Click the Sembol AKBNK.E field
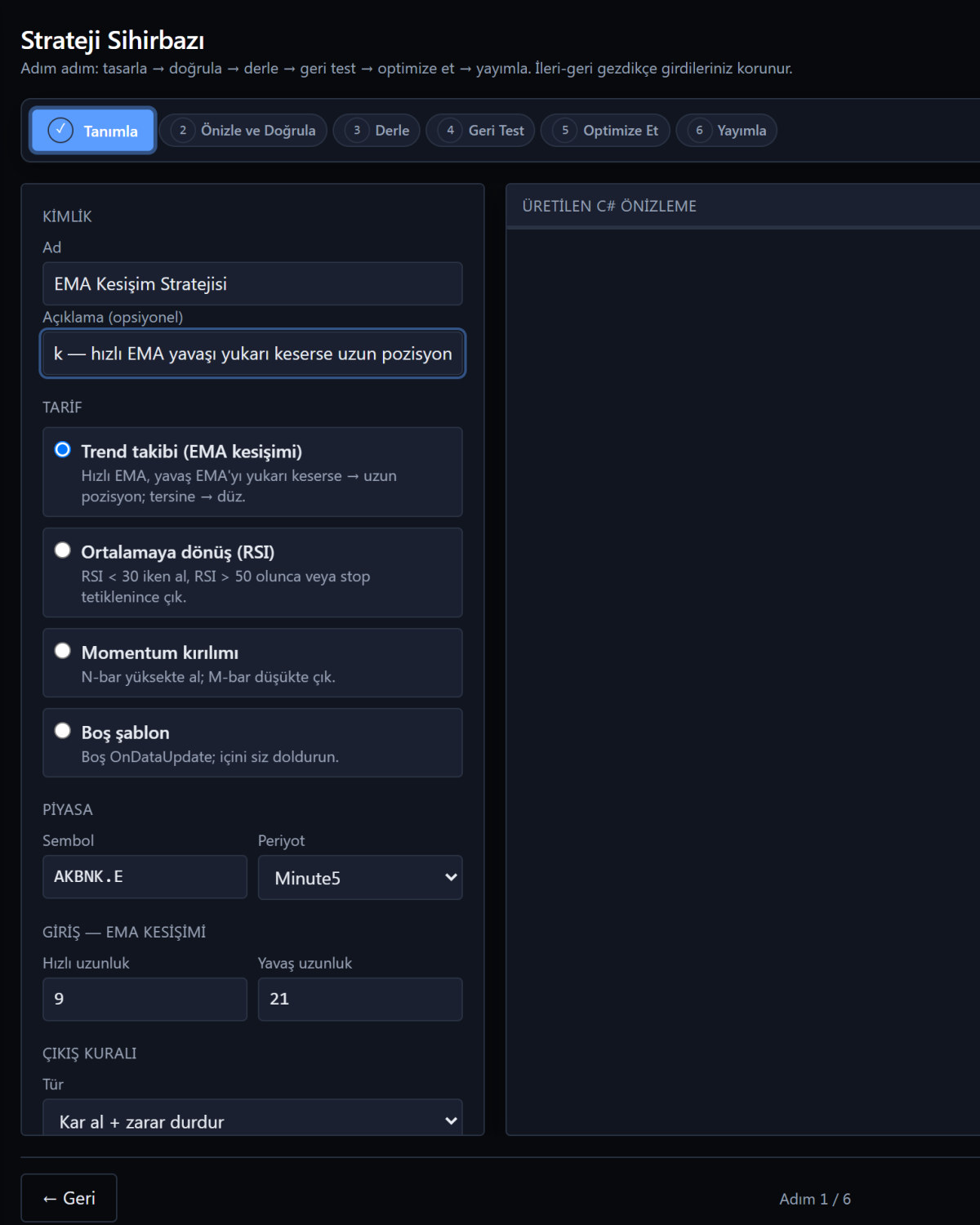This screenshot has height=1225, width=980. pyautogui.click(x=145, y=877)
